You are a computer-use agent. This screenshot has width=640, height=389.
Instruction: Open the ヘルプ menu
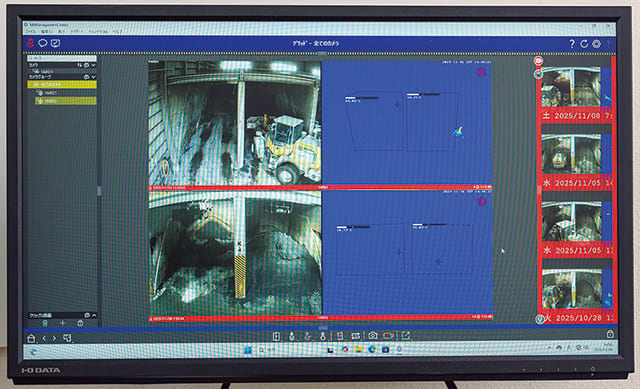(x=117, y=31)
